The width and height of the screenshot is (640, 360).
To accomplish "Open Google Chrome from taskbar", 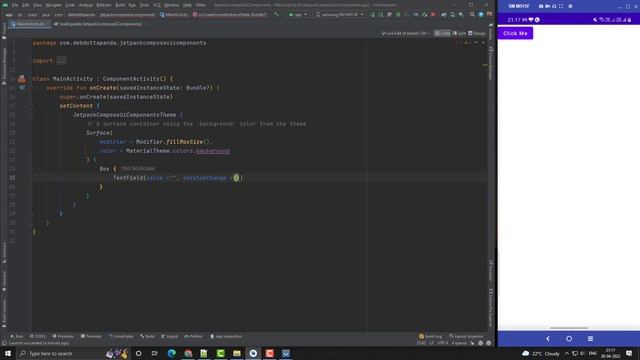I will 188,353.
